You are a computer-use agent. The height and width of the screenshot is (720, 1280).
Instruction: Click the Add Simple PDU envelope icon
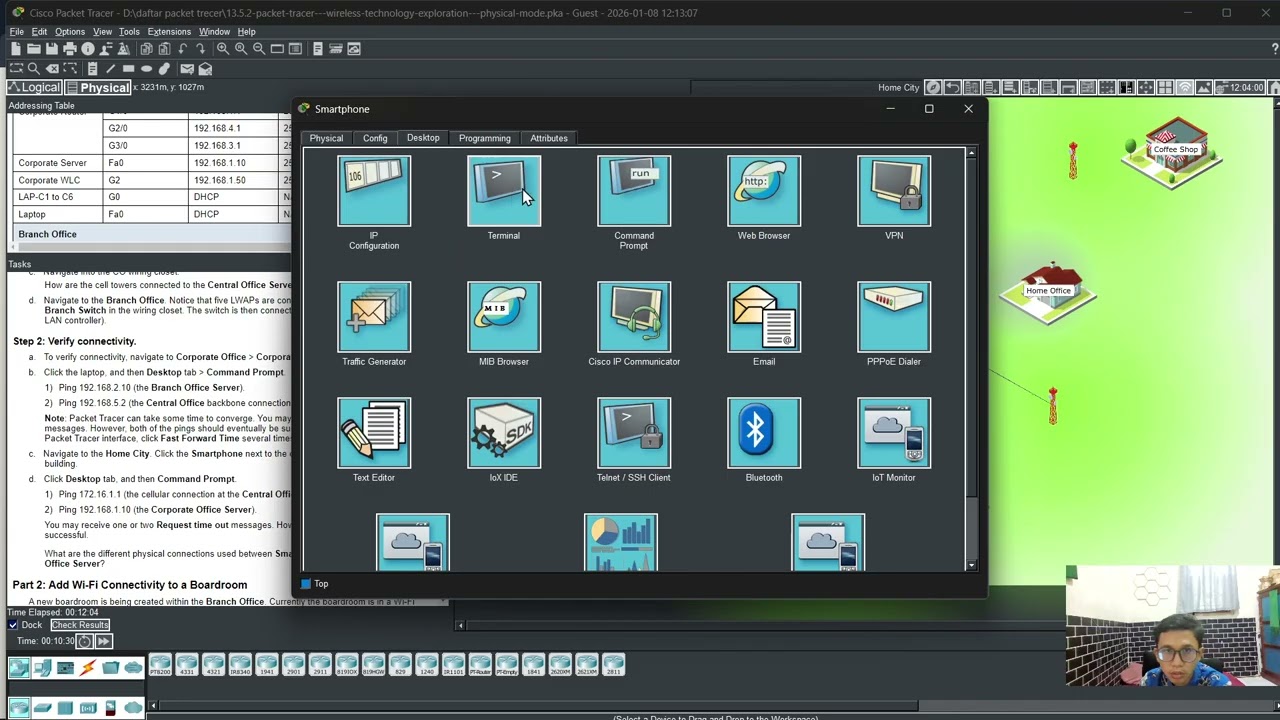187,69
